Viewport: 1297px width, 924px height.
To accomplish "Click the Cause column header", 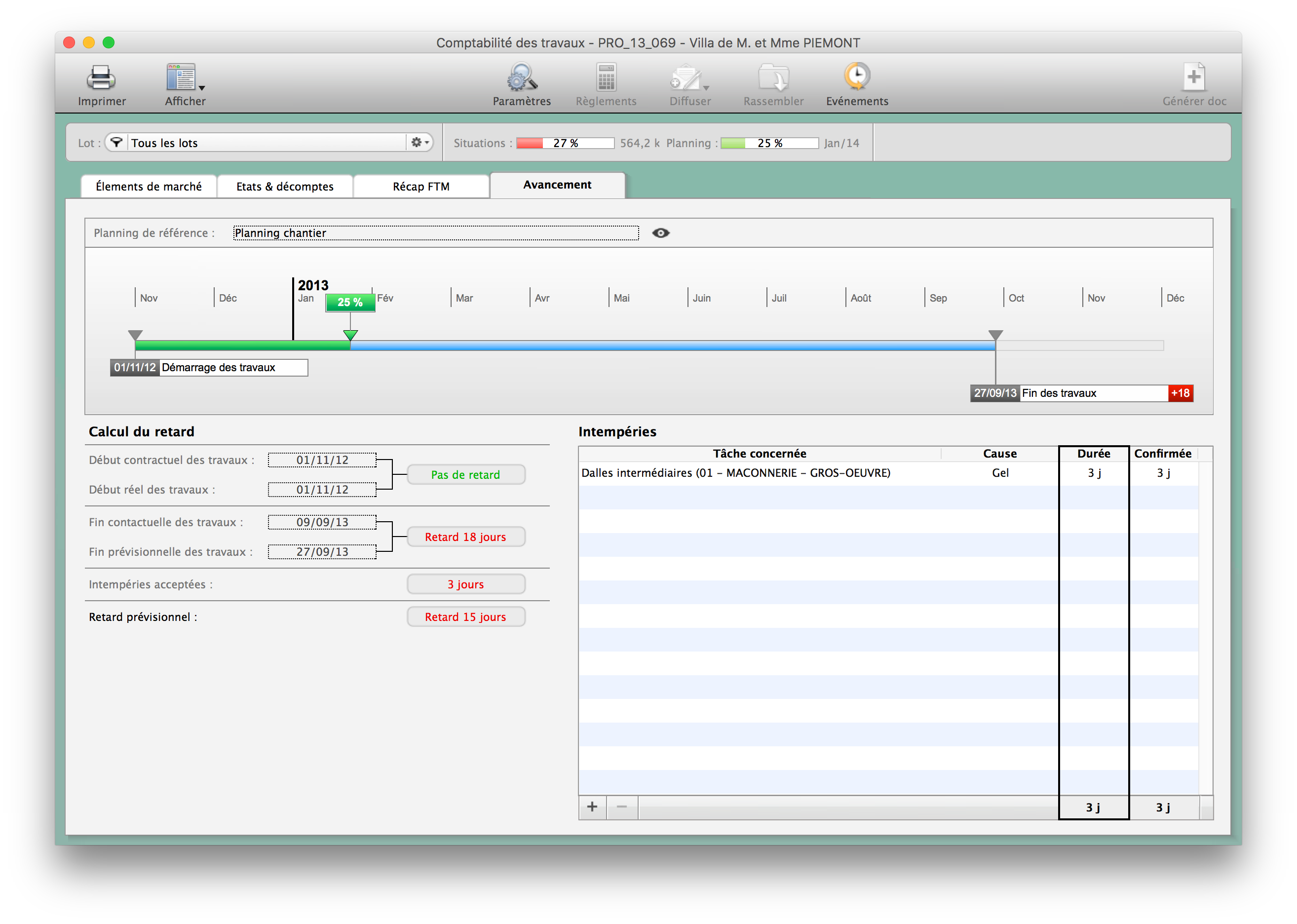I will tap(999, 454).
